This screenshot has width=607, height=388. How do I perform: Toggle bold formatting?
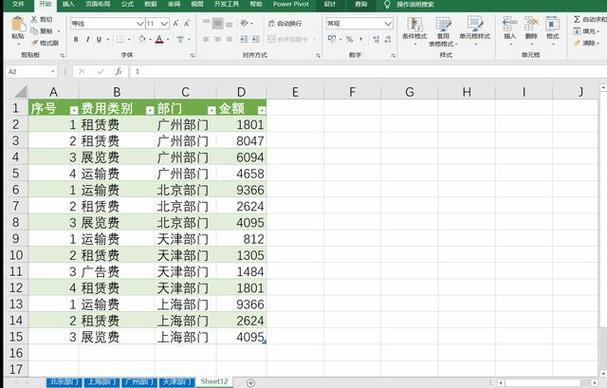[x=76, y=39]
